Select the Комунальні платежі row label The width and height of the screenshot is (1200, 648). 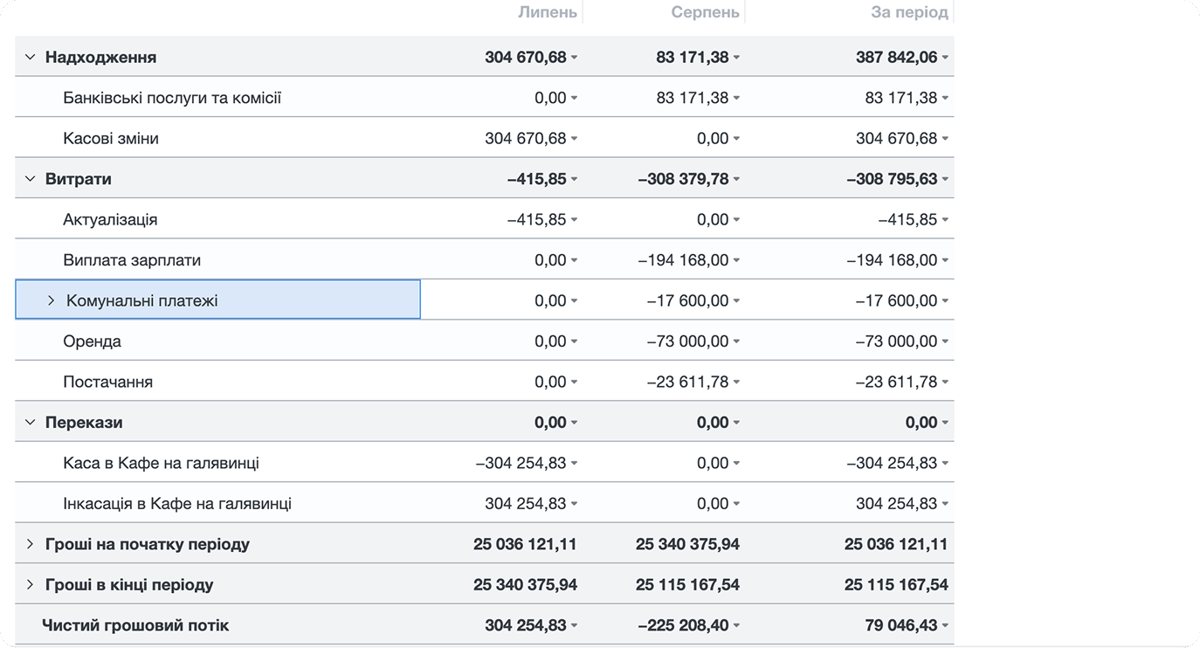click(x=142, y=300)
